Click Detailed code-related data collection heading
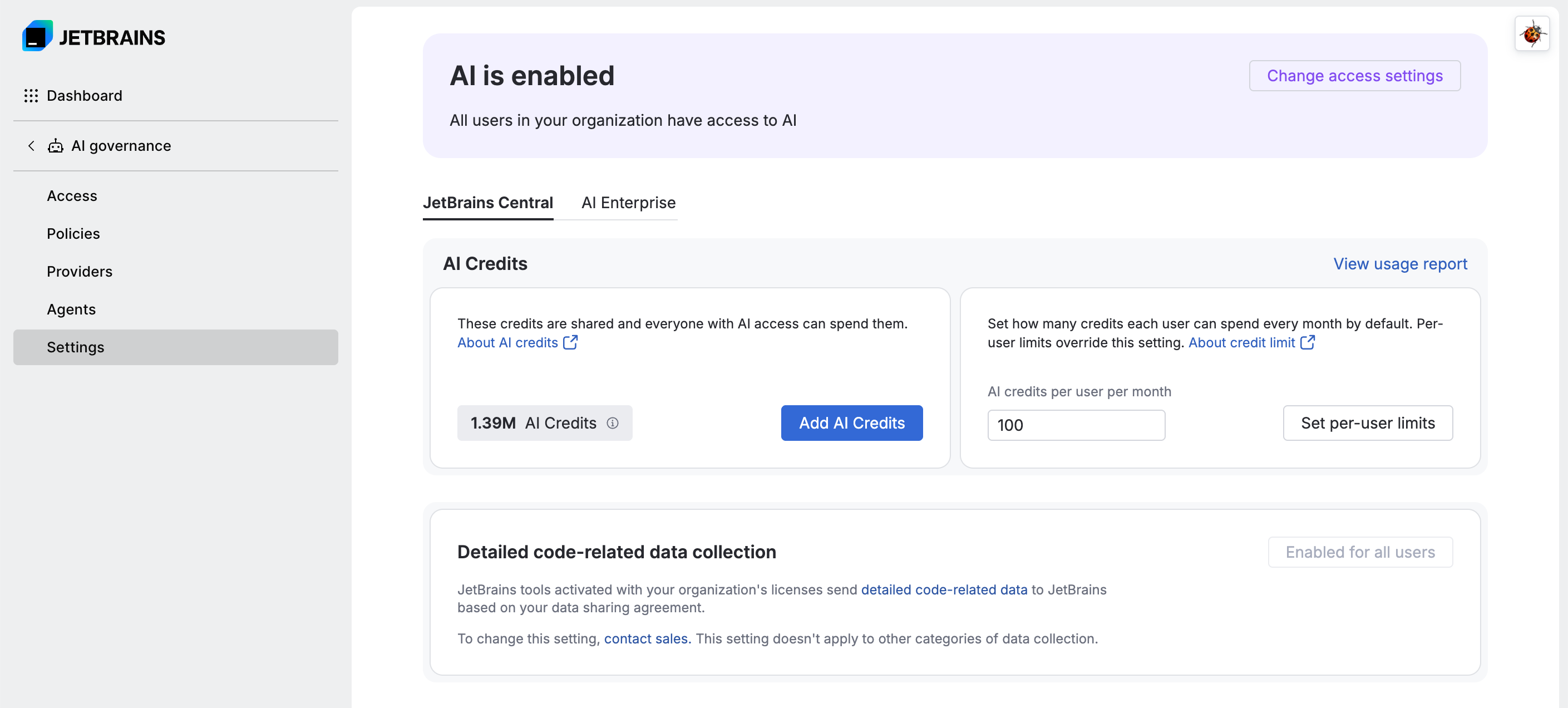 click(x=617, y=552)
